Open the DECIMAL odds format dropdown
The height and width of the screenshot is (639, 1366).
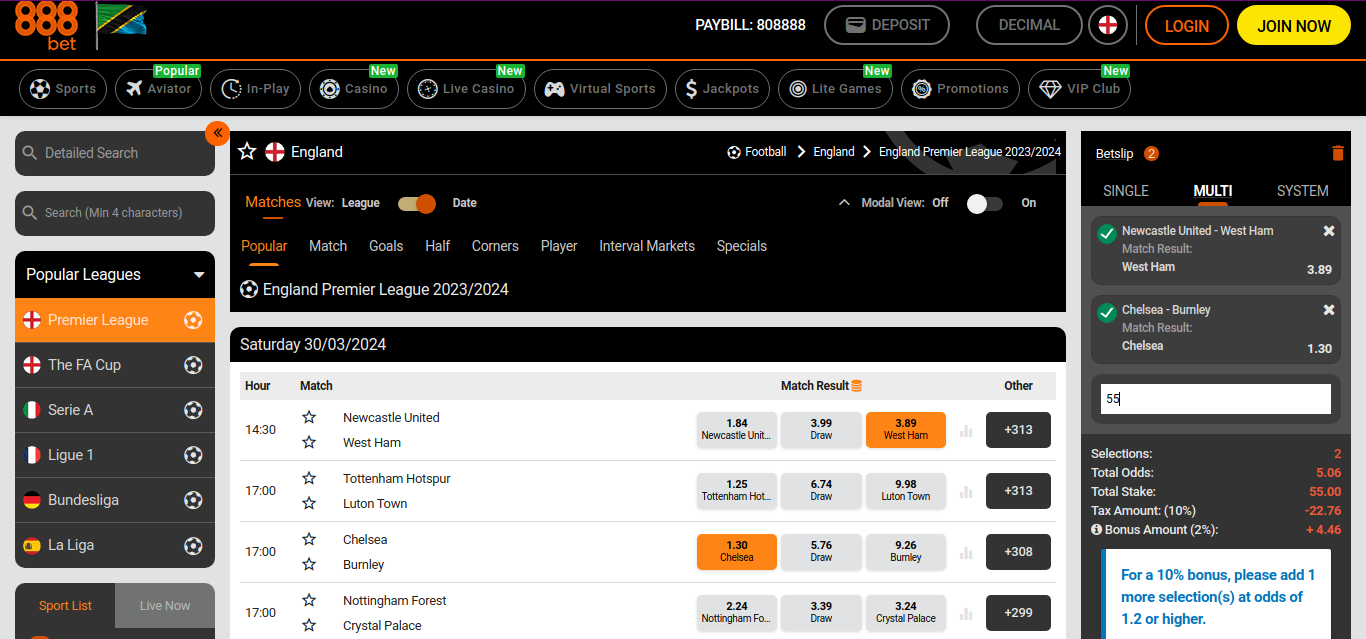pos(1029,26)
